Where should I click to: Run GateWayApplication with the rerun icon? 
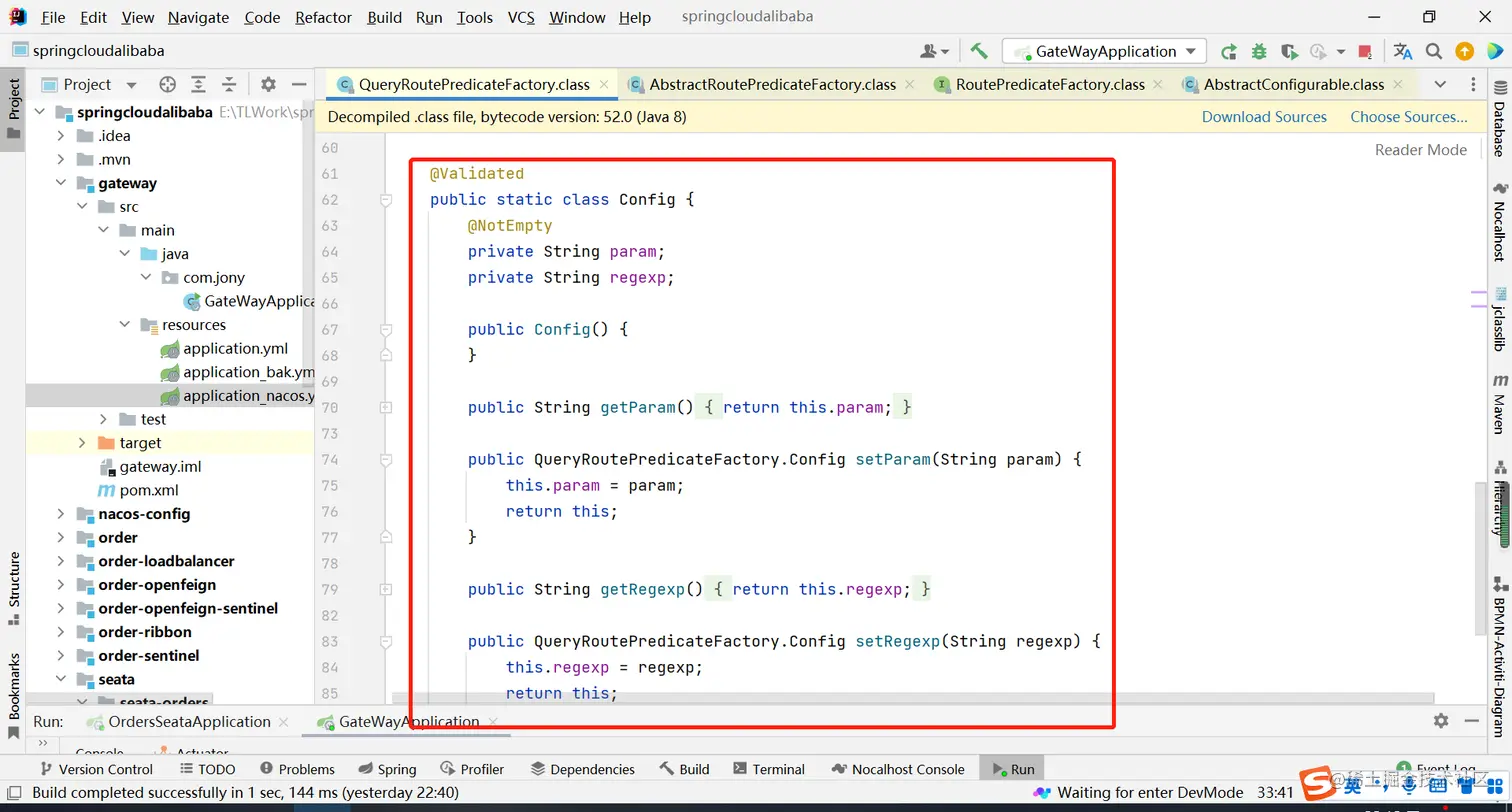(1229, 51)
